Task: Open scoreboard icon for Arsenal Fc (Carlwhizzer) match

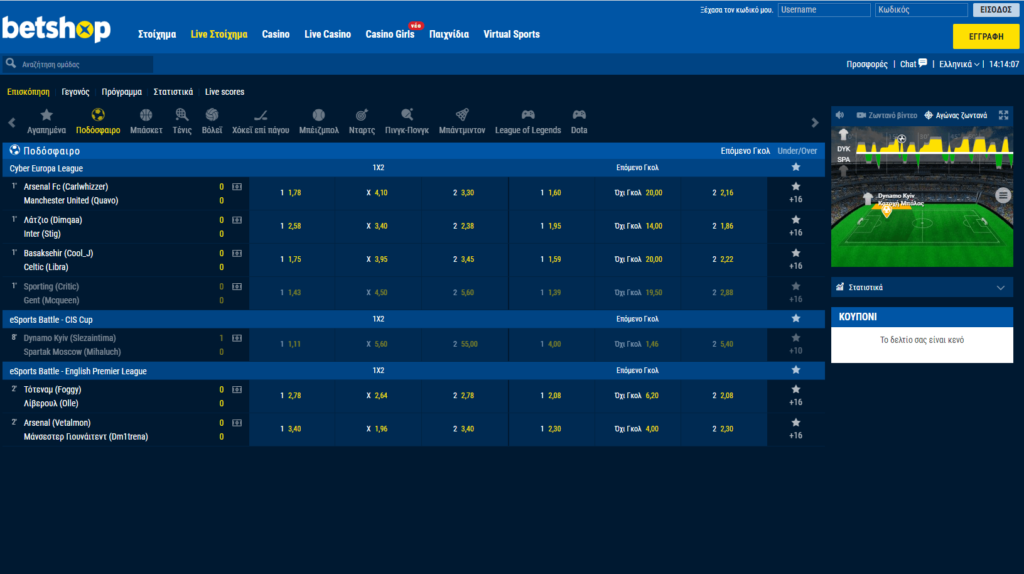Action: [x=237, y=187]
